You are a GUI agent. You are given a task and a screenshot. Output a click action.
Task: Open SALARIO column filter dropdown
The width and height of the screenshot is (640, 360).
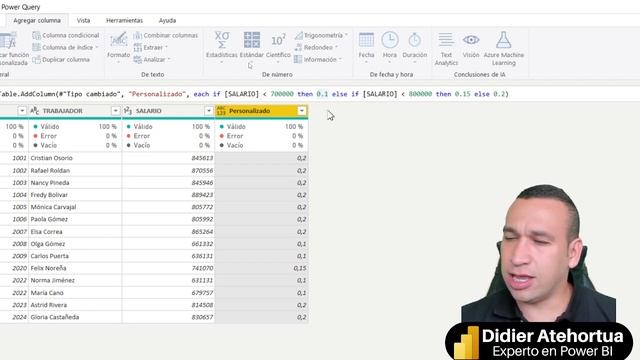click(209, 111)
